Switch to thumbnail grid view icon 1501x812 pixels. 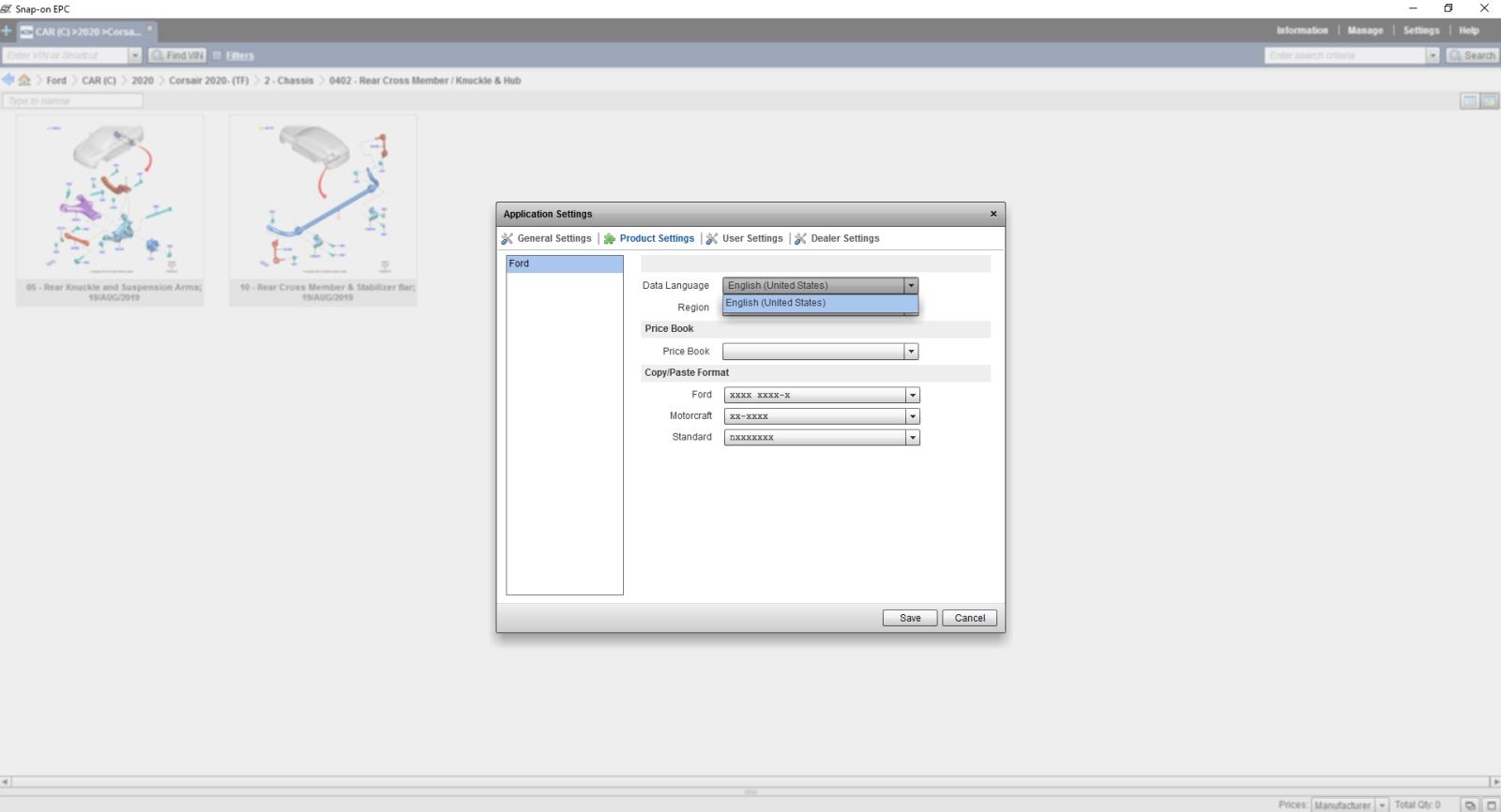(x=1489, y=100)
